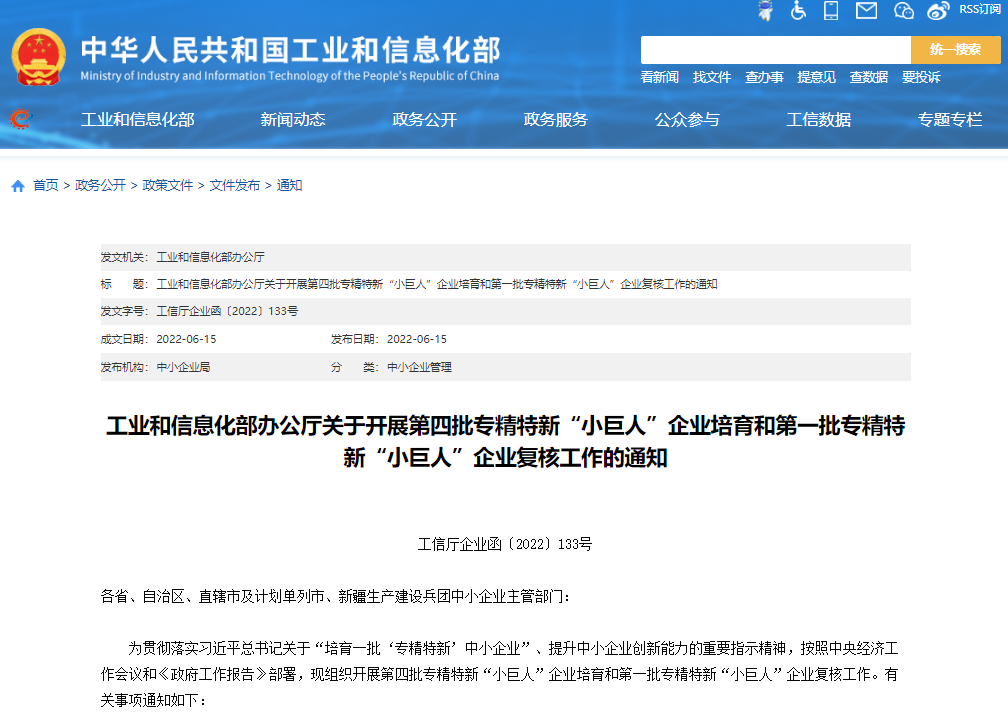
Task: Click the 统一搜索 search button
Action: (x=956, y=48)
